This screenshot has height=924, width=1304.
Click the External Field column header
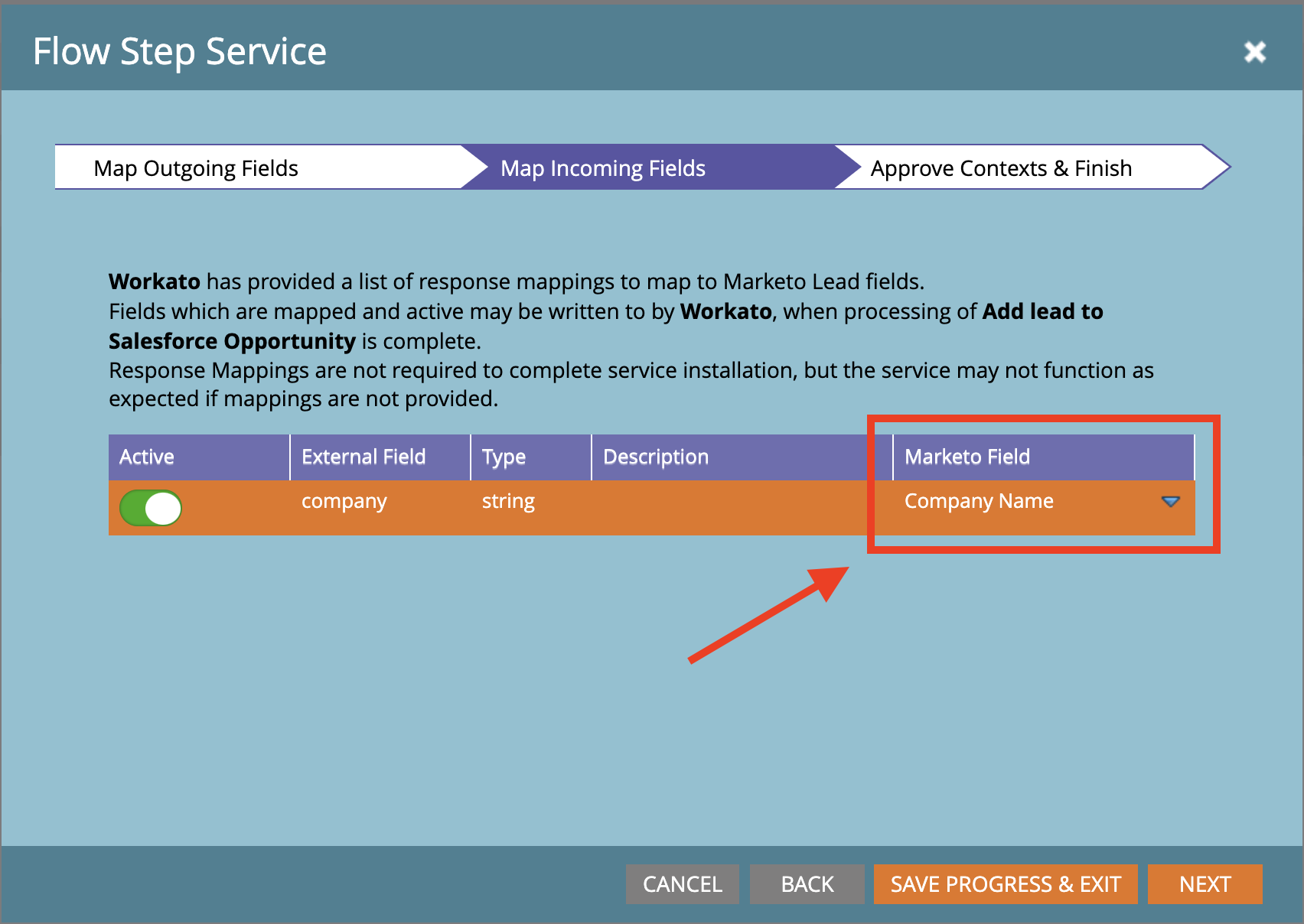coord(363,457)
